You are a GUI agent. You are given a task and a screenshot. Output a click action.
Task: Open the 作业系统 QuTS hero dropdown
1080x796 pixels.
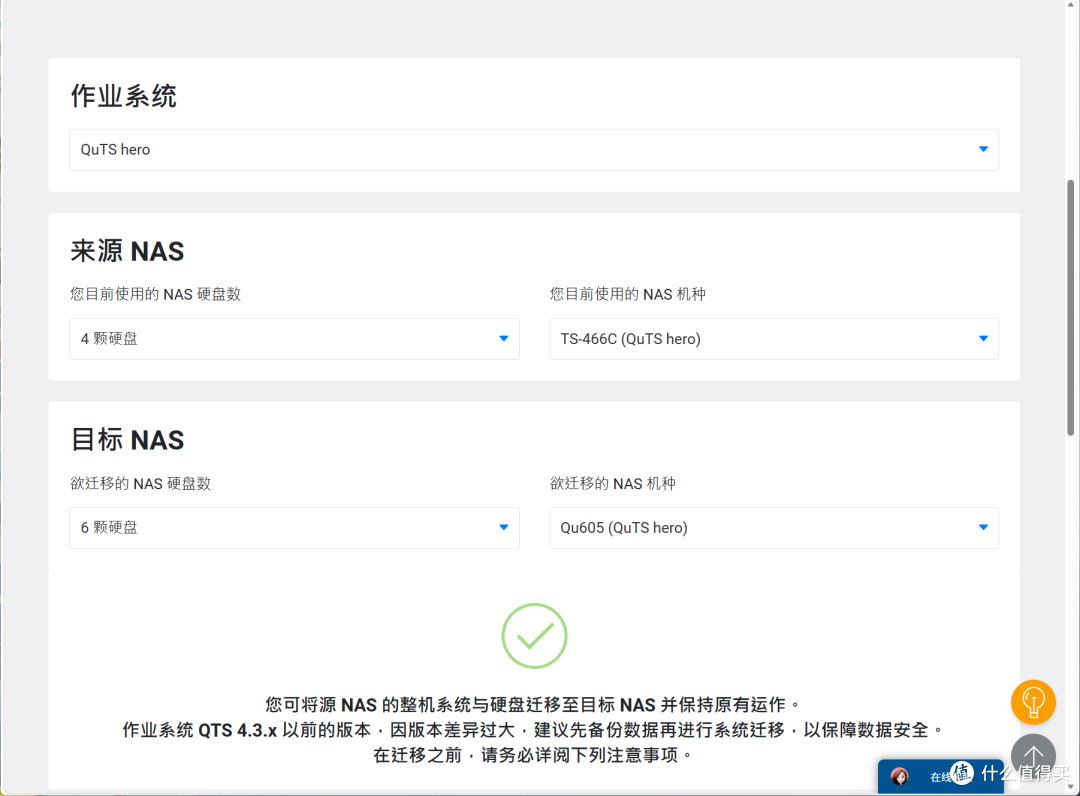tap(534, 149)
